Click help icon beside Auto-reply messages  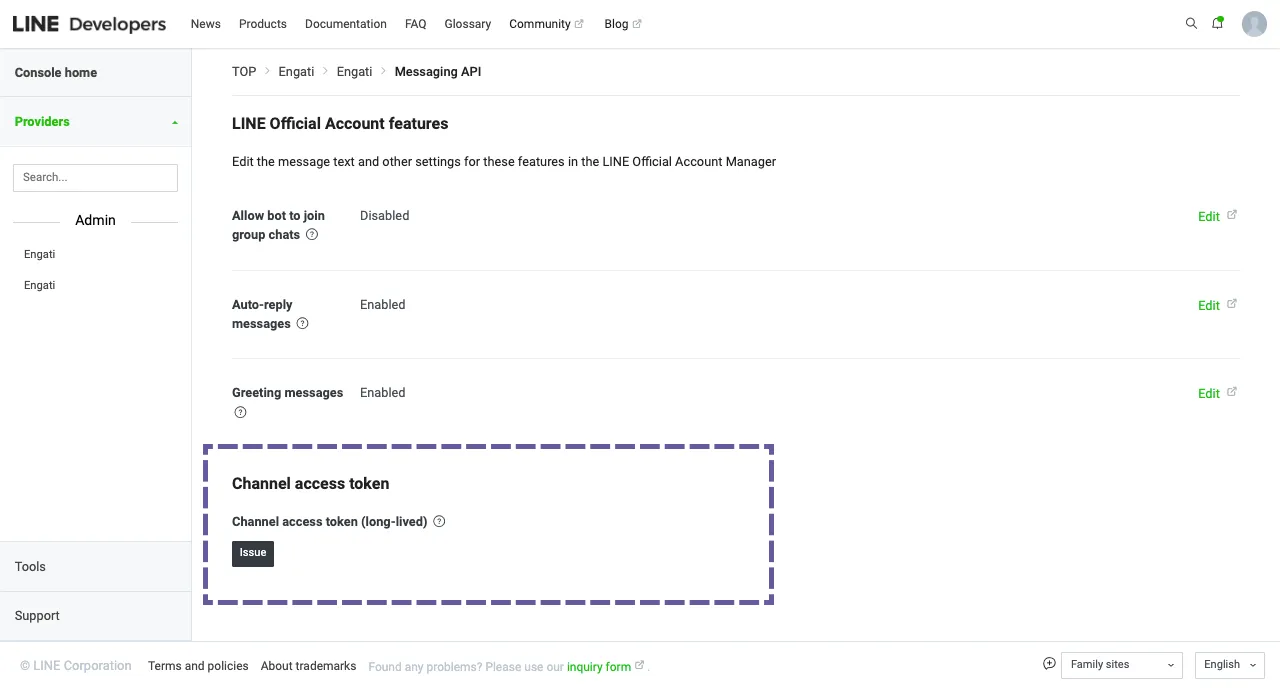coord(303,324)
